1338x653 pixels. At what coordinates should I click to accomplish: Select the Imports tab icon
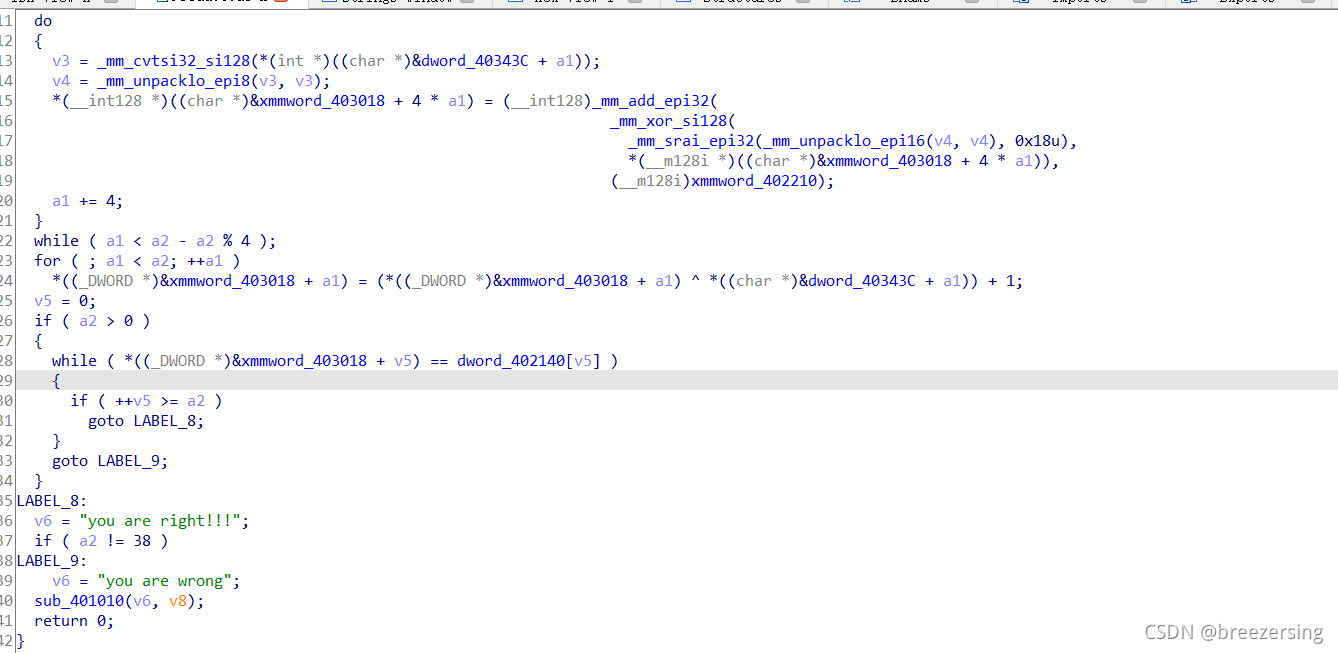point(1021,3)
